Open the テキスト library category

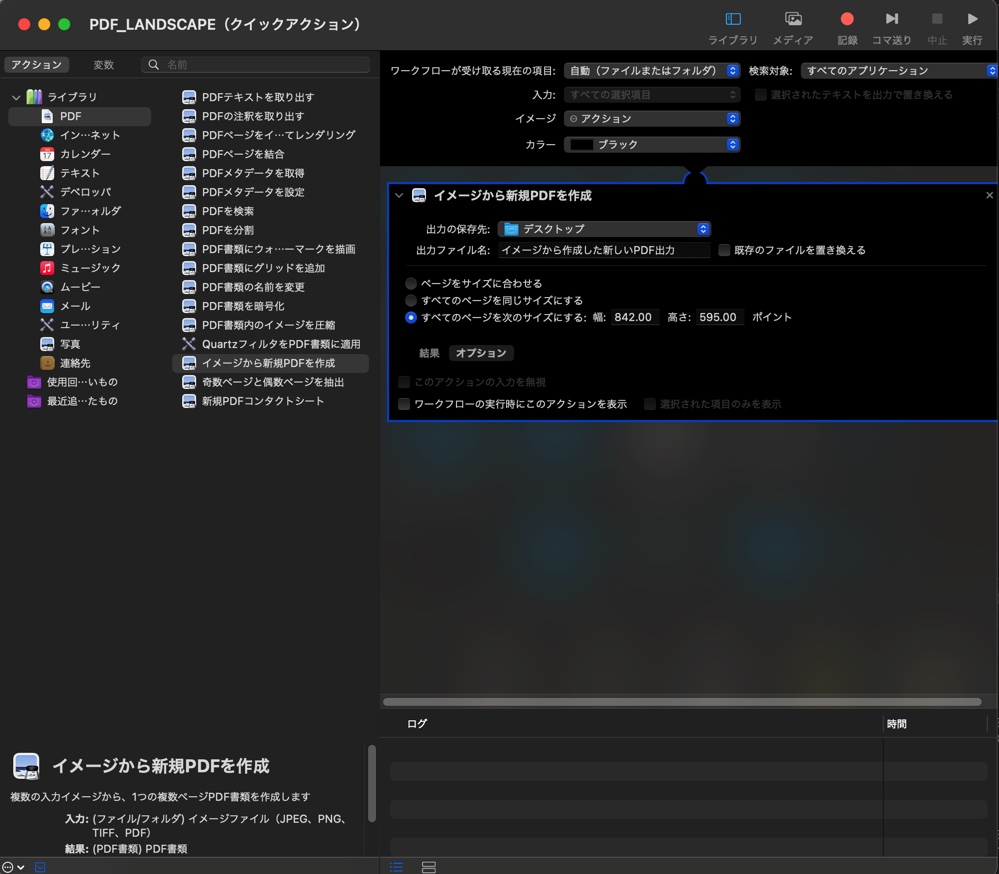pos(80,173)
